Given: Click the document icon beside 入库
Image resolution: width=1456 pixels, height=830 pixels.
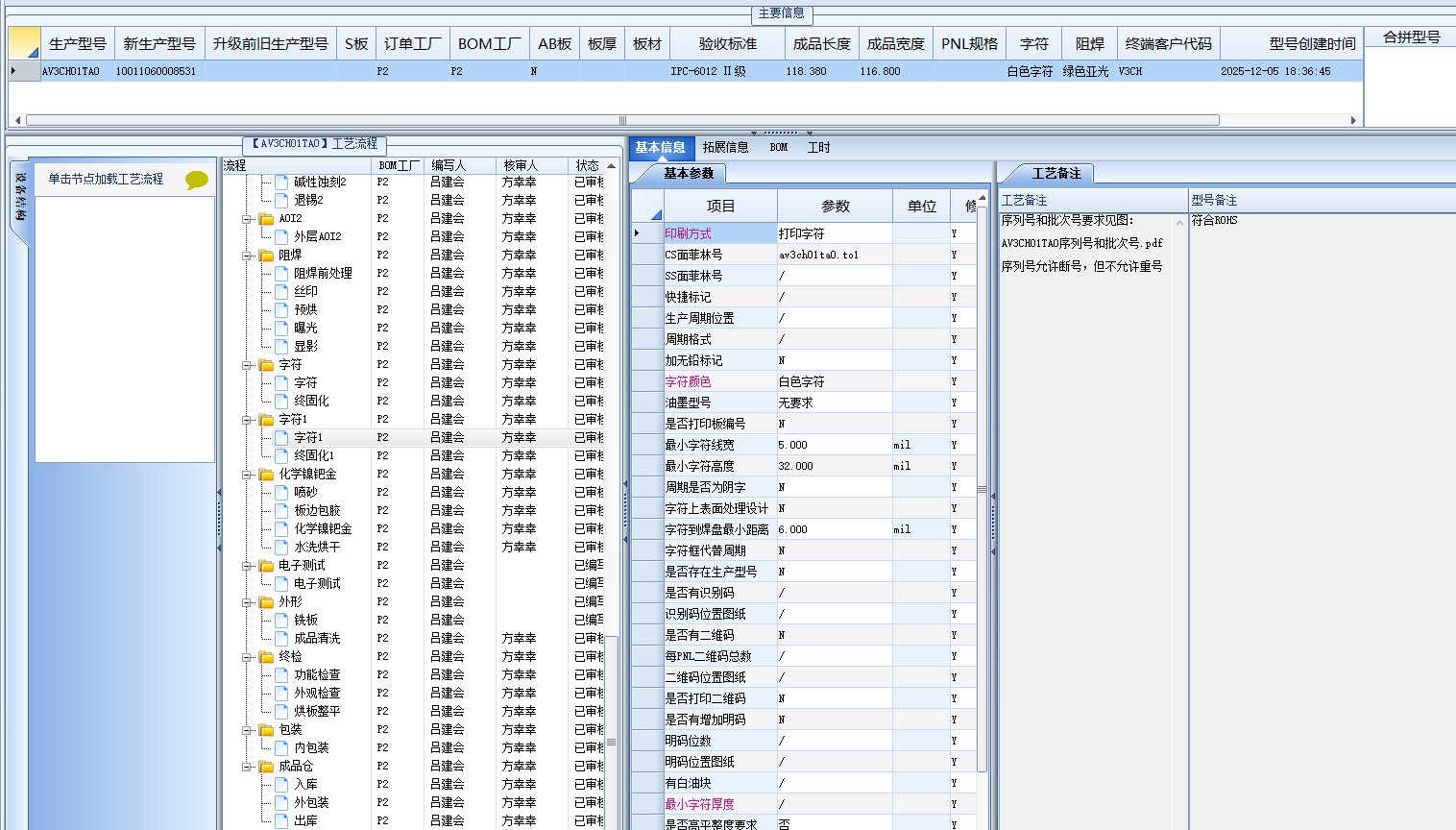Looking at the screenshot, I should pyautogui.click(x=281, y=784).
